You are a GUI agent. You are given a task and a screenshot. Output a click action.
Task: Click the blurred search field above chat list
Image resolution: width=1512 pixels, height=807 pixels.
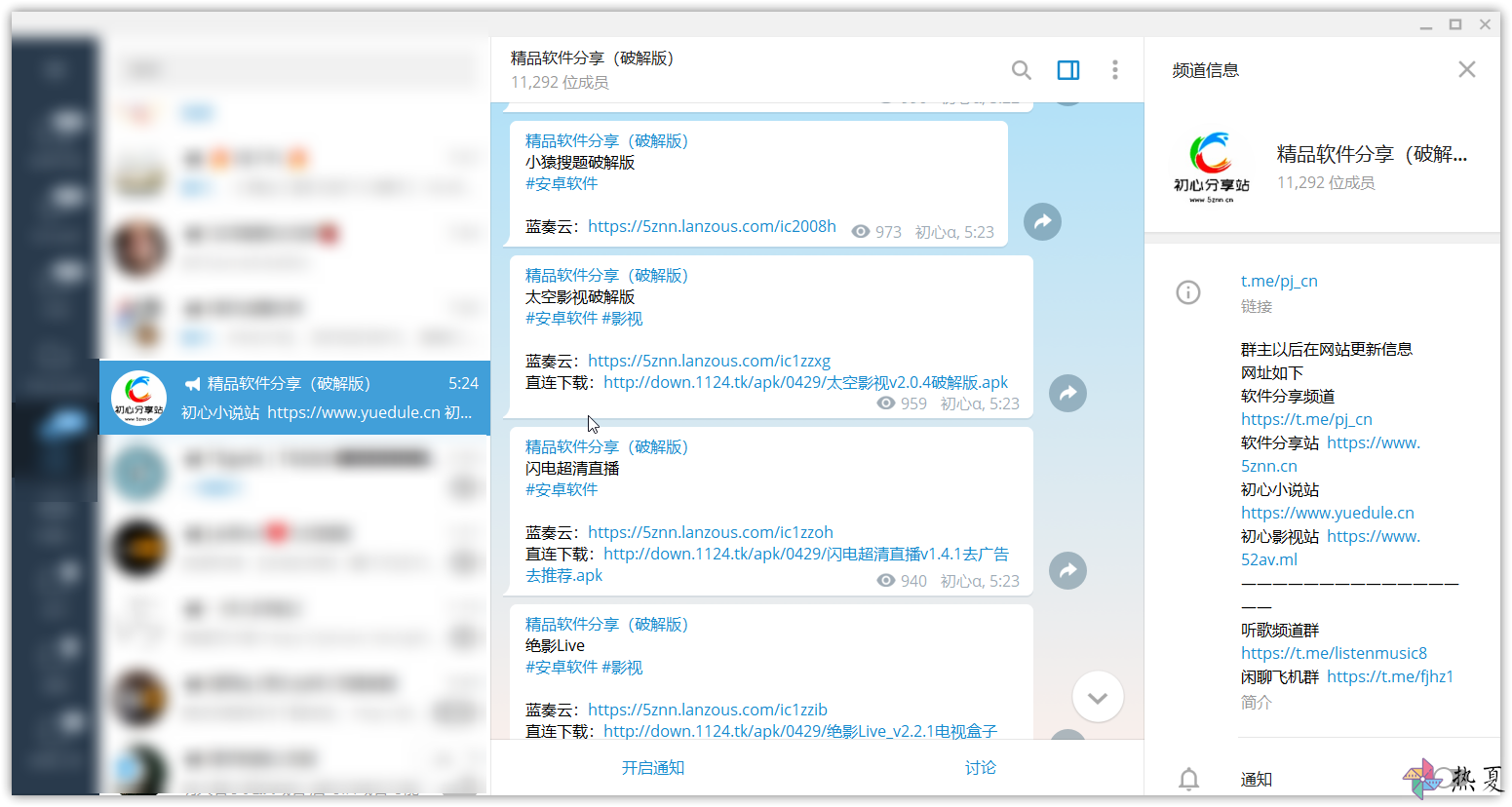pyautogui.click(x=300, y=69)
